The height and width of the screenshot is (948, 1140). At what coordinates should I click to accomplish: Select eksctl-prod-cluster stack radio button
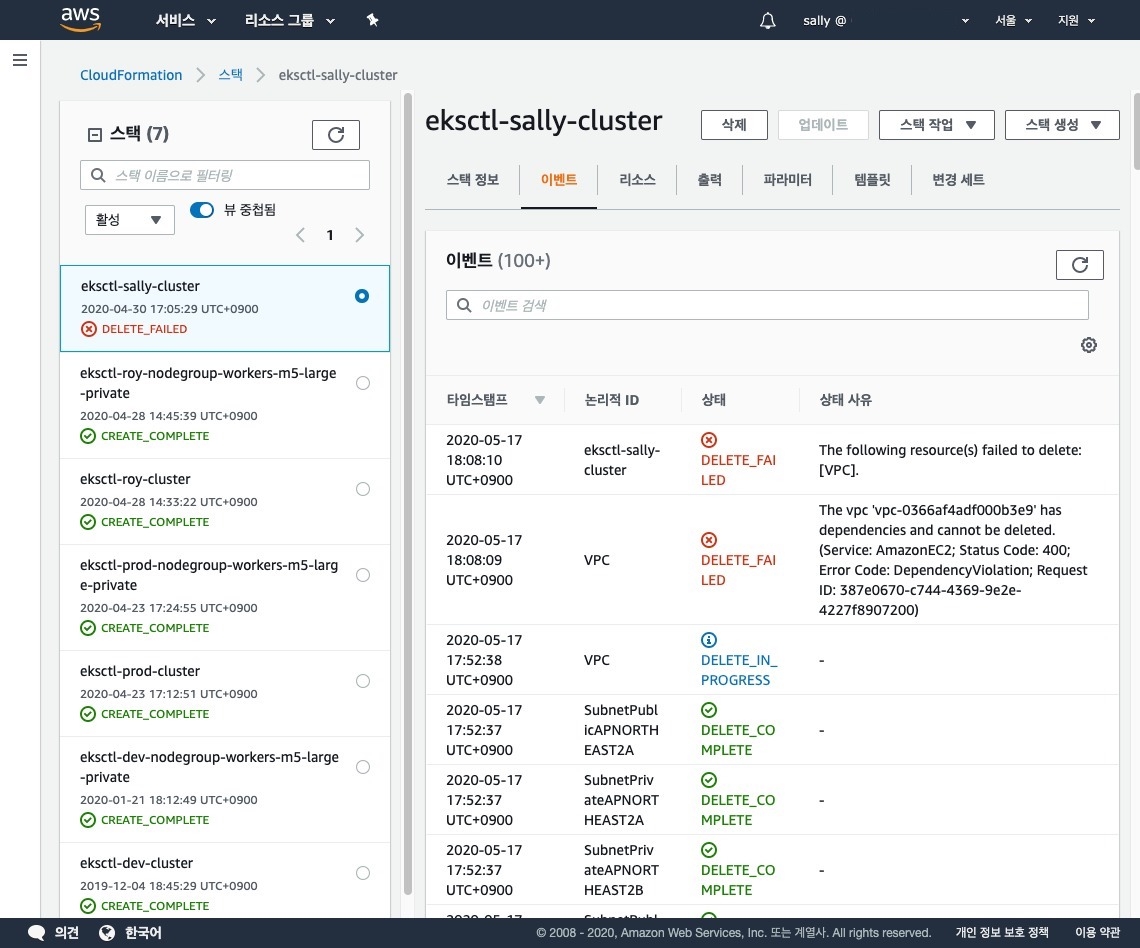(362, 681)
